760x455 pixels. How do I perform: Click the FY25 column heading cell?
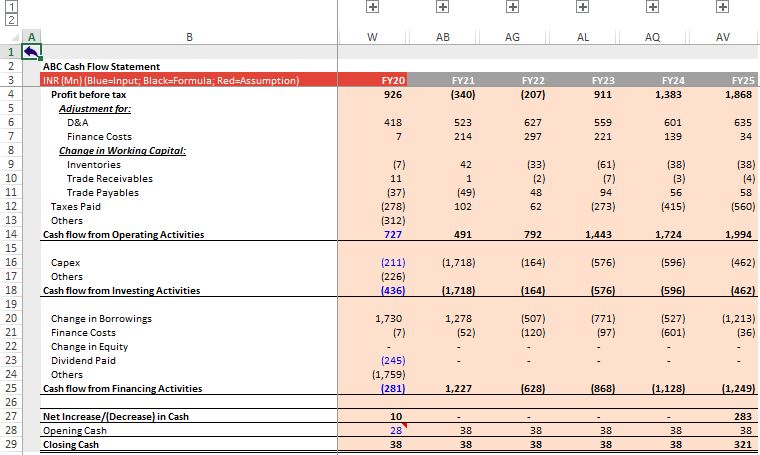click(x=724, y=80)
